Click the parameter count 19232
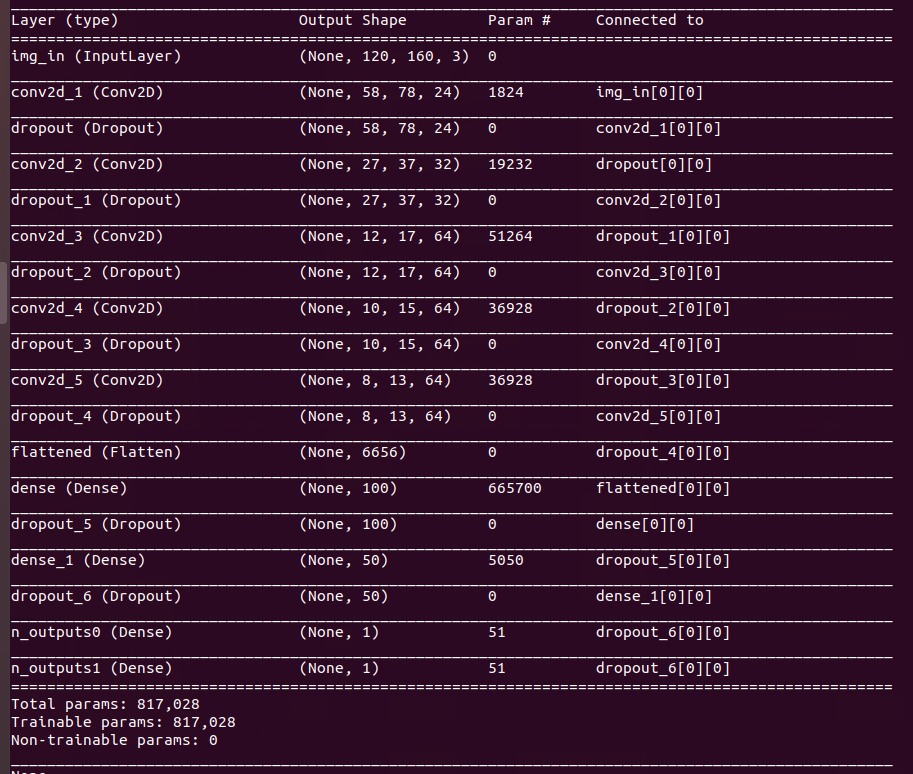The height and width of the screenshot is (774, 913). pos(510,165)
